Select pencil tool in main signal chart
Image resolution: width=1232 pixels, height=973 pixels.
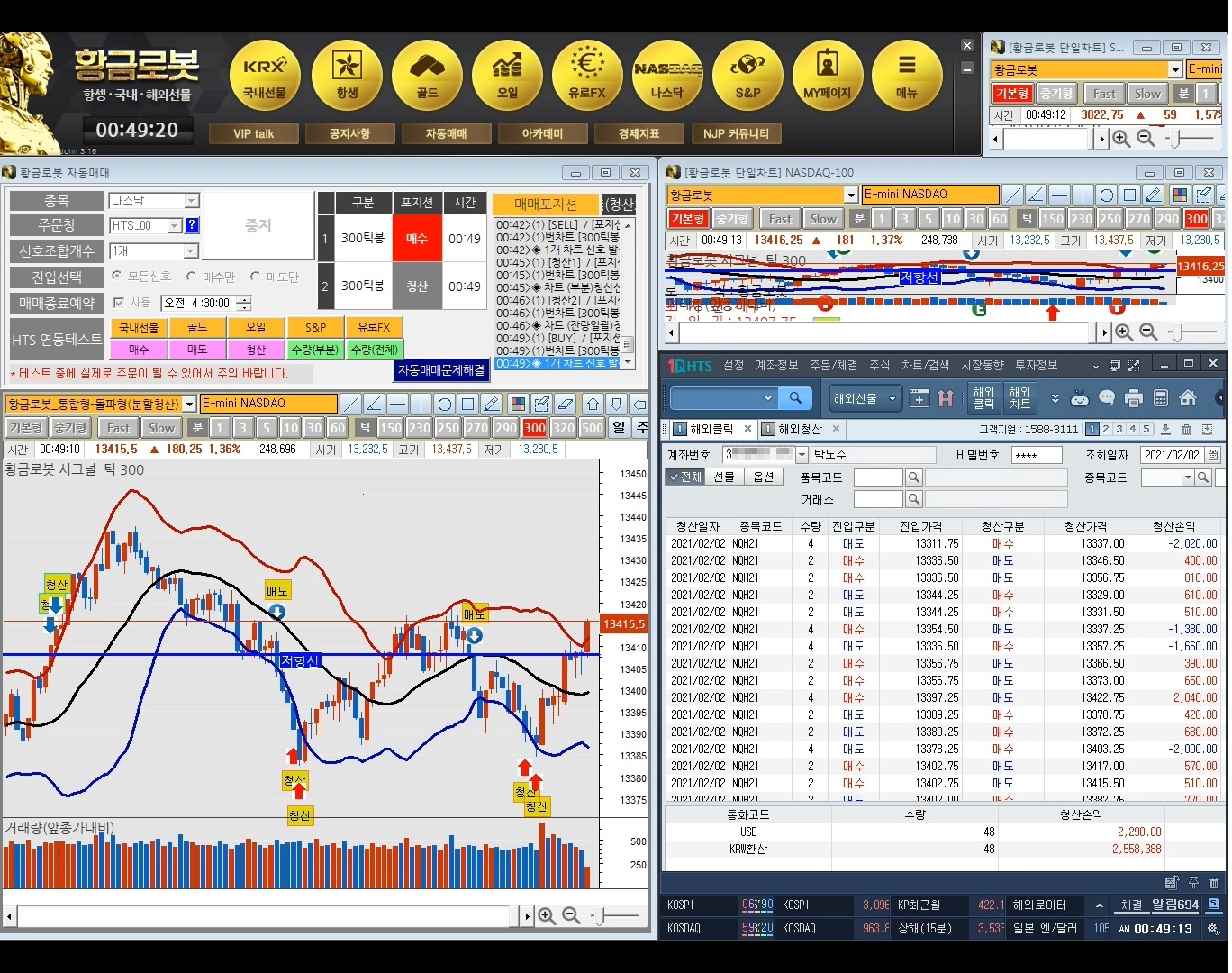click(x=492, y=404)
